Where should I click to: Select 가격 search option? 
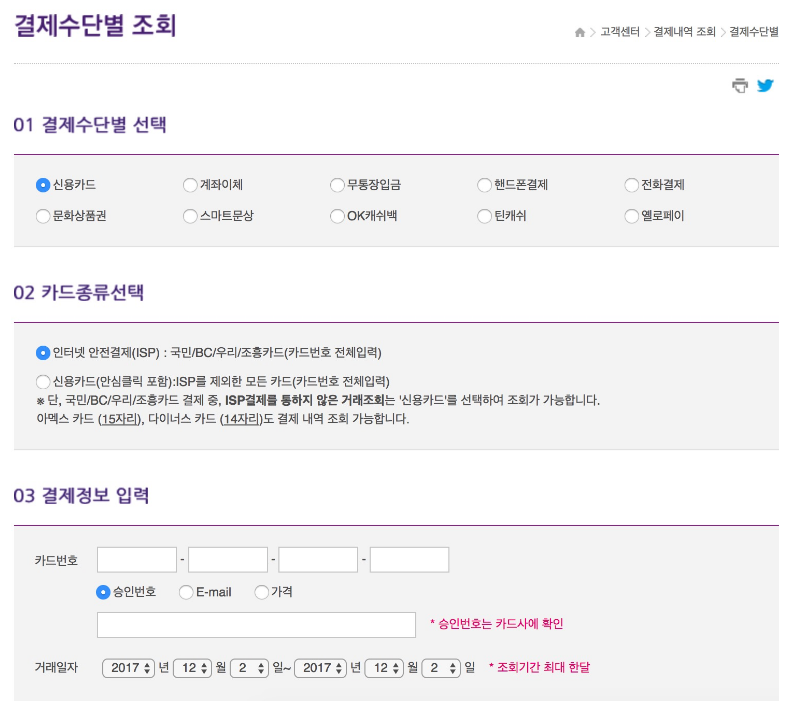(x=261, y=592)
